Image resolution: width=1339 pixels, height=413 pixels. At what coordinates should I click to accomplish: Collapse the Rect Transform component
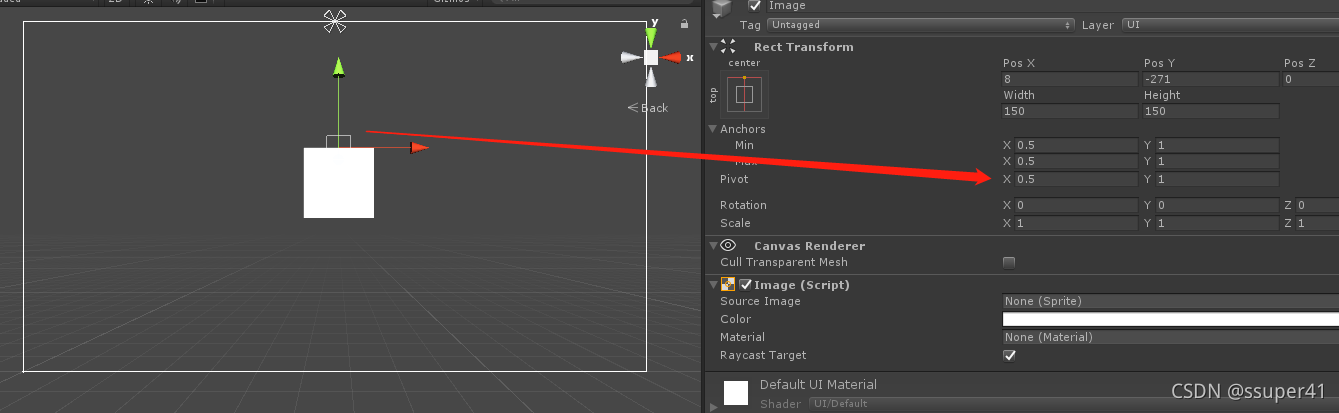tap(711, 46)
